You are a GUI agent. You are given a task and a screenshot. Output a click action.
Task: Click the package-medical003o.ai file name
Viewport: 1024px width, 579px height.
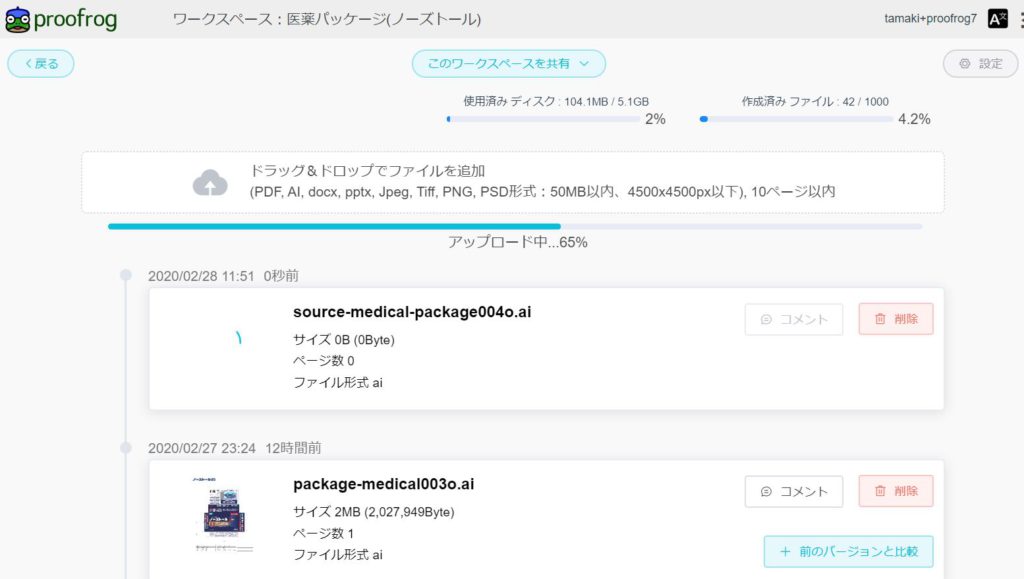point(383,484)
